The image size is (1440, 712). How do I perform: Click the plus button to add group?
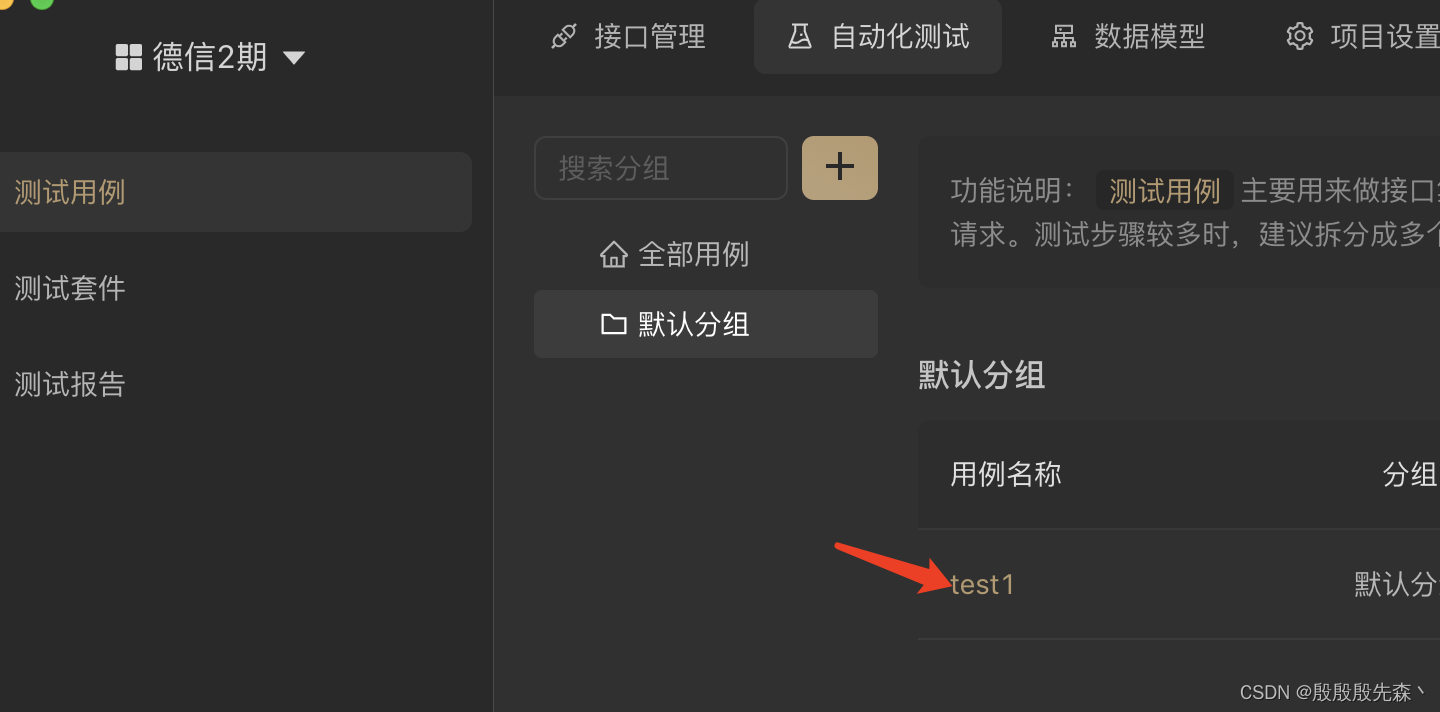click(x=840, y=168)
